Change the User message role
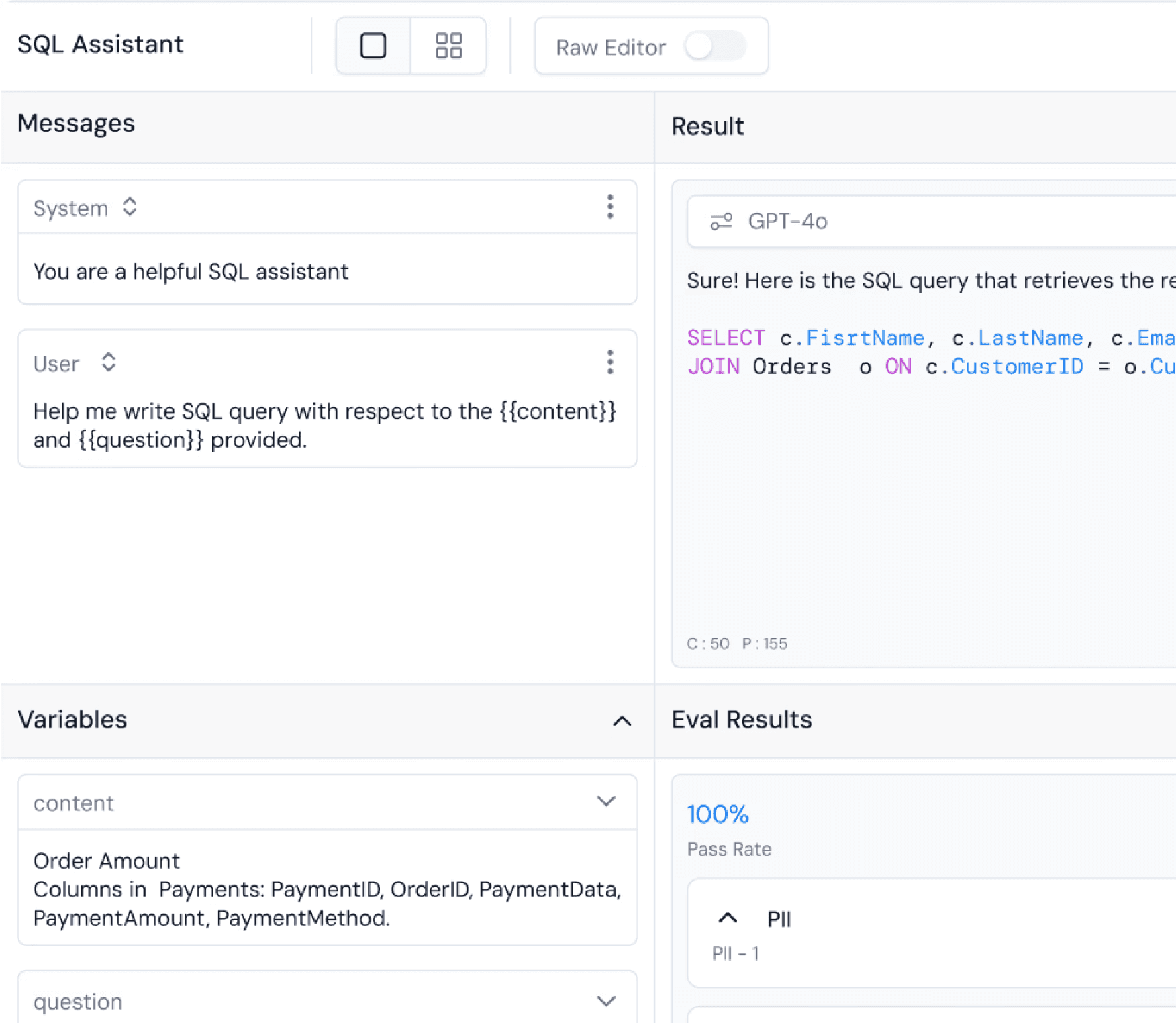 coord(75,363)
